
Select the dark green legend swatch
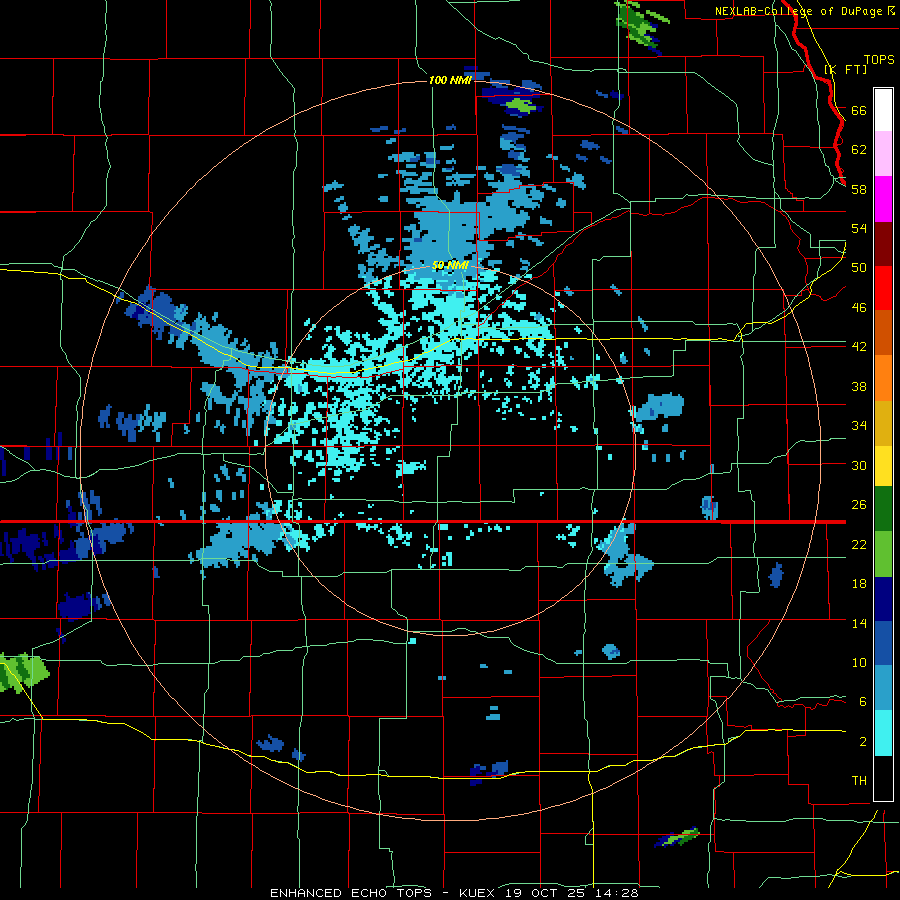[x=883, y=509]
